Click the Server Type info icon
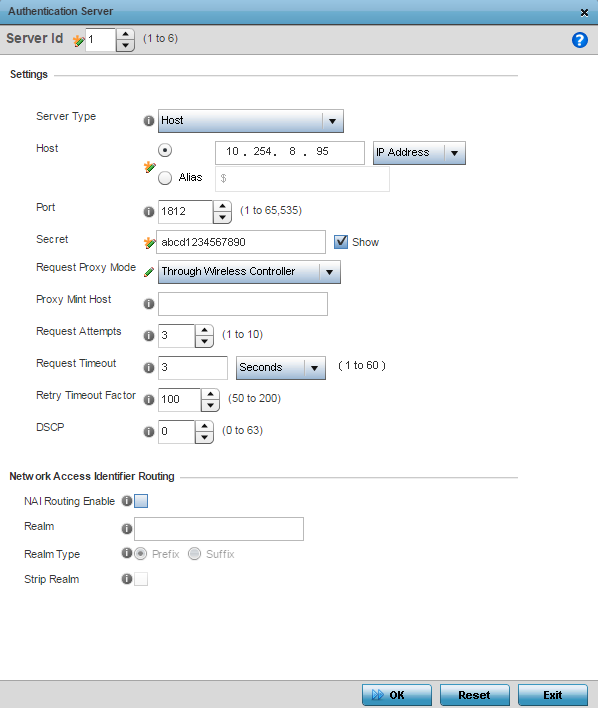598x708 pixels. 149,121
